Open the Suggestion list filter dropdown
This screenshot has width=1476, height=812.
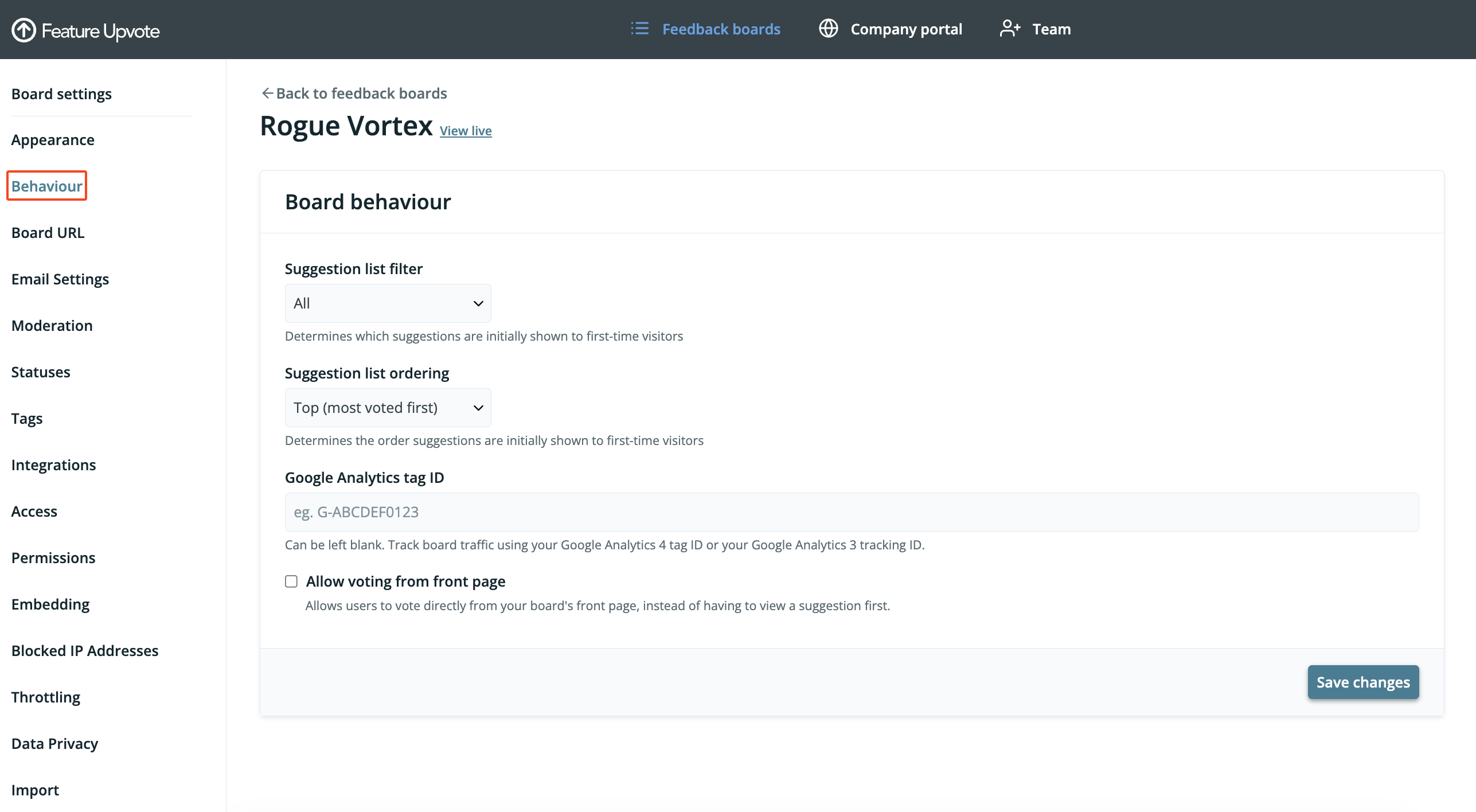pyautogui.click(x=388, y=303)
